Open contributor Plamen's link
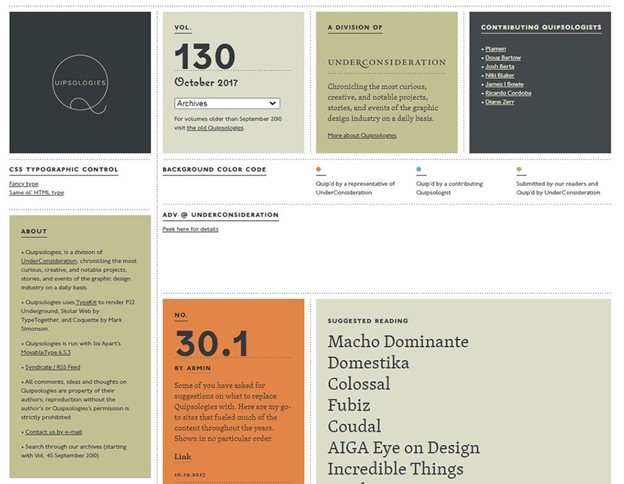 point(495,49)
